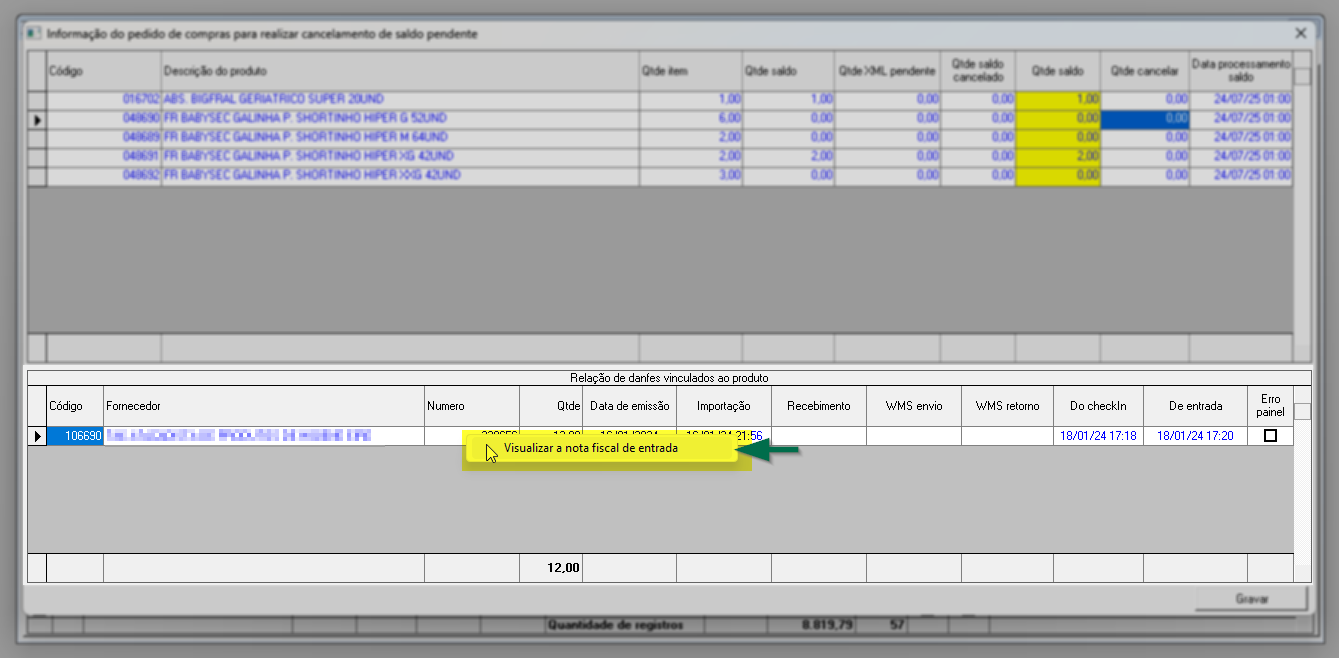
Task: Click the 'Qtde item' column header
Action: [690, 72]
